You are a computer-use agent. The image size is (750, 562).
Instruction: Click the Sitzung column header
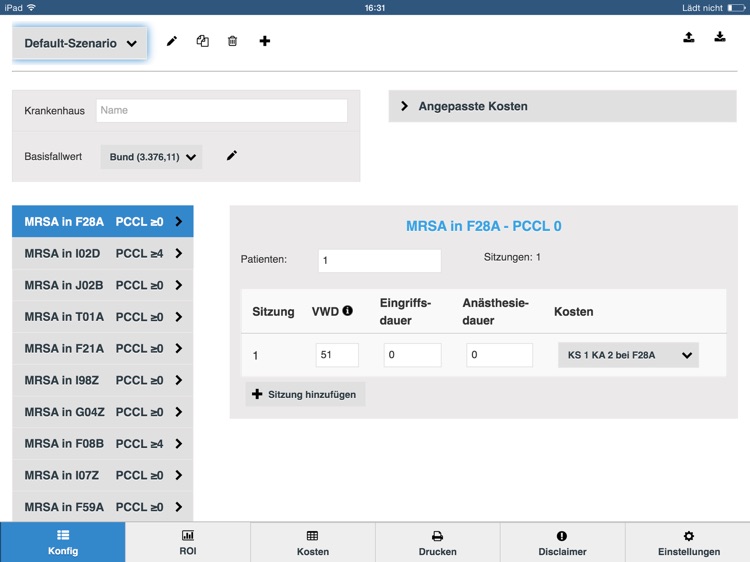point(273,312)
